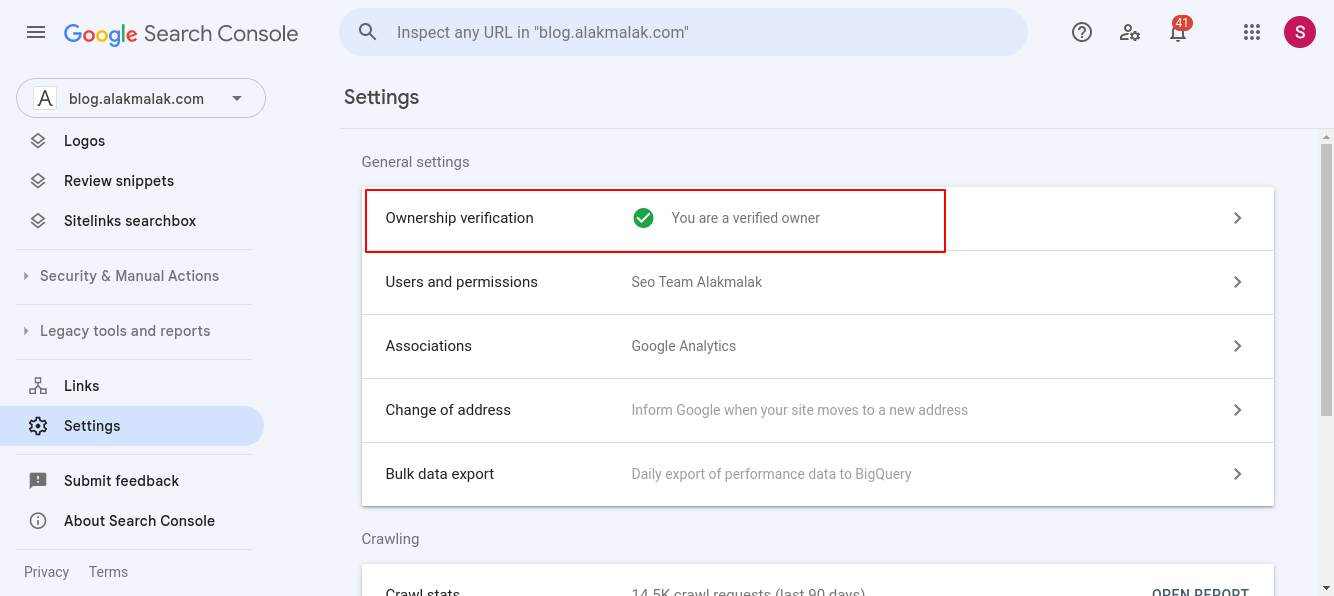The height and width of the screenshot is (596, 1334).
Task: Click the Submit feedback icon
Action: click(38, 480)
